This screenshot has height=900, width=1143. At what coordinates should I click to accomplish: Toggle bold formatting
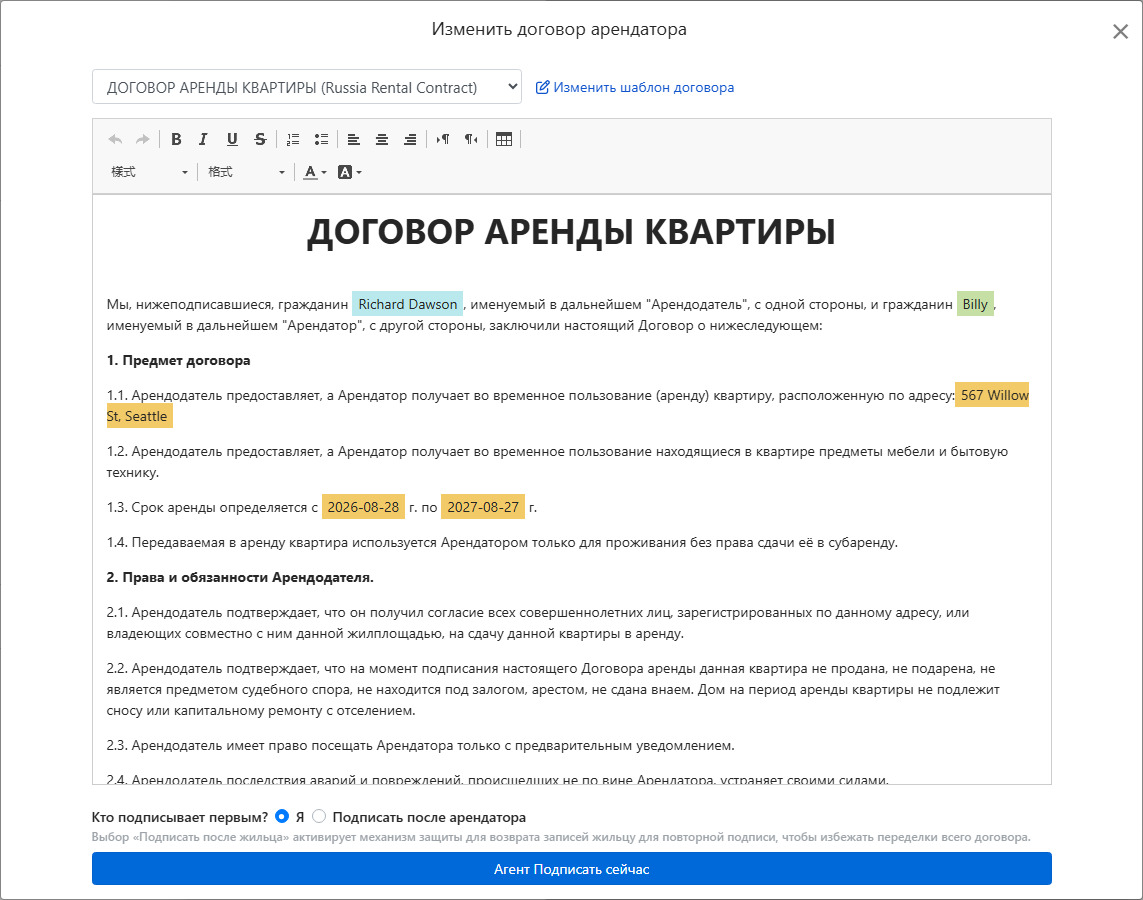(176, 139)
